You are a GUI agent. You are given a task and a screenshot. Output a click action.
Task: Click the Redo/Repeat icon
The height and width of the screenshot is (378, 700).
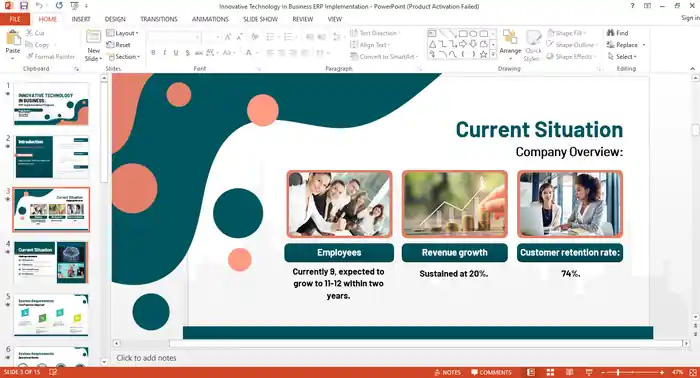coord(59,6)
